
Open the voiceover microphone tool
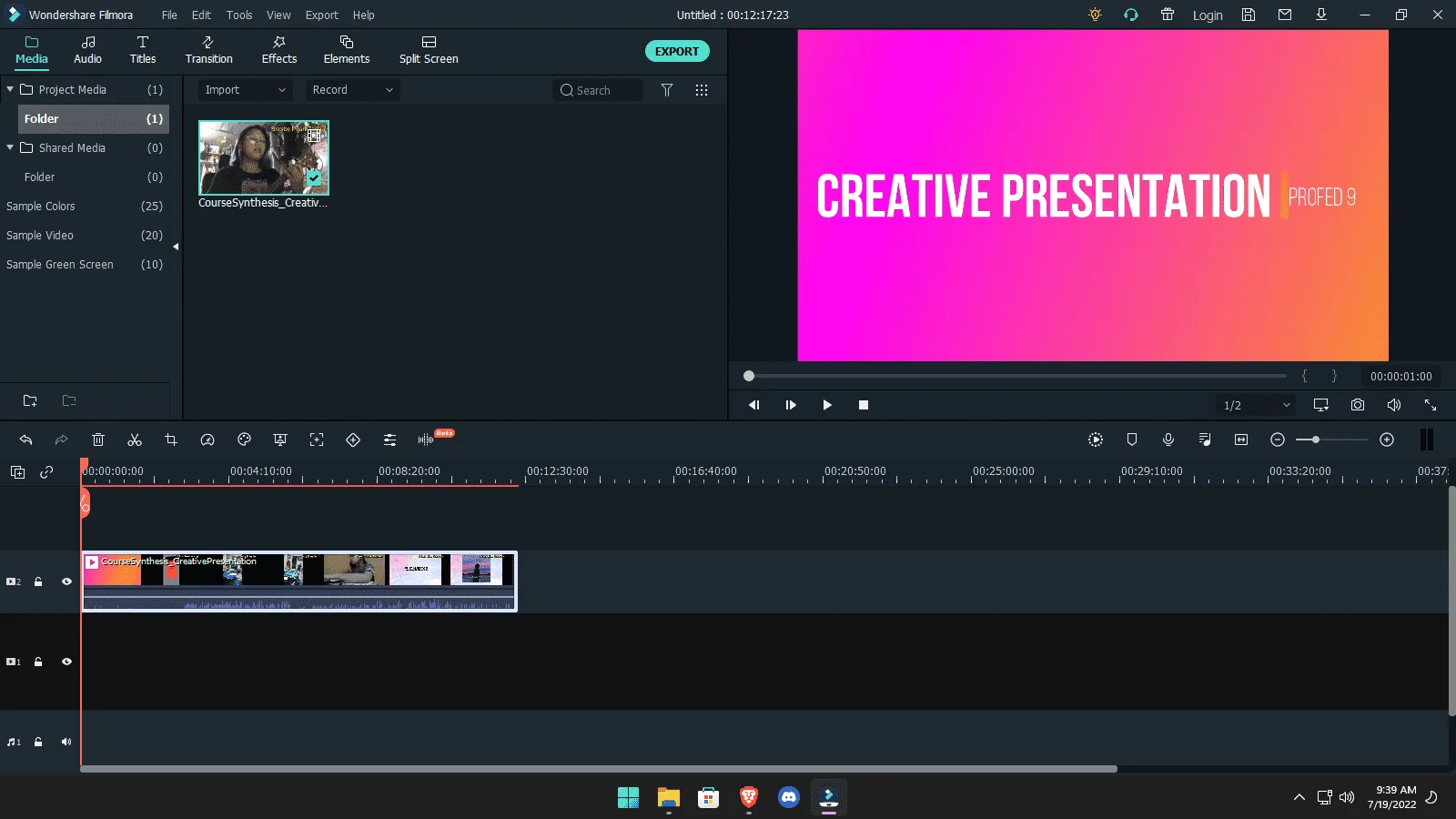click(1168, 440)
